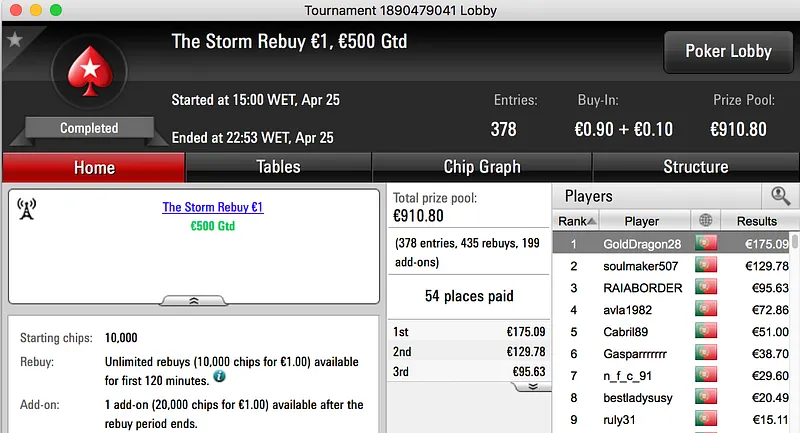Open the Structure tab

coord(695,167)
